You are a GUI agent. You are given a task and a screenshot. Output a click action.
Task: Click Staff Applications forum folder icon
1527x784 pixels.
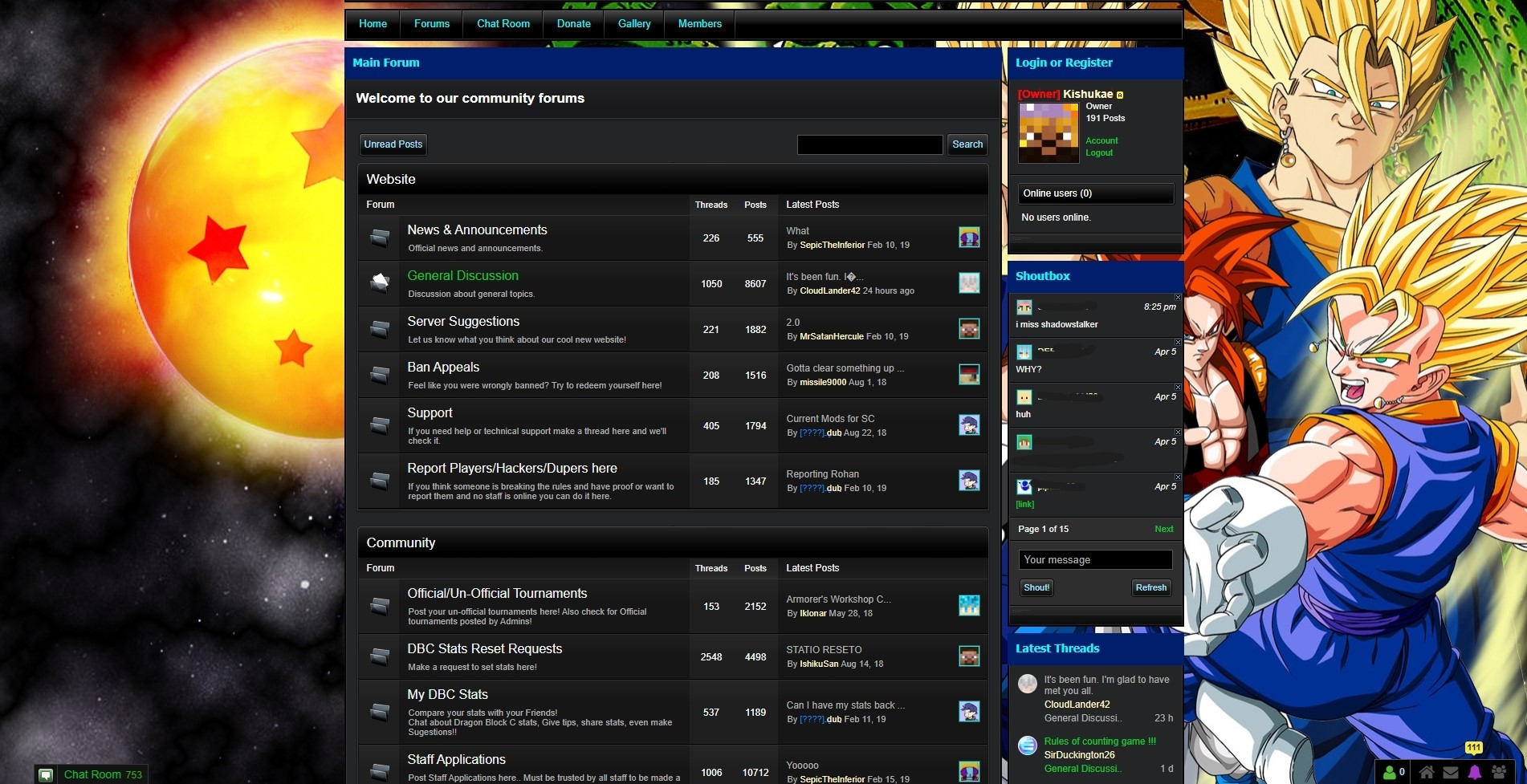click(x=380, y=772)
